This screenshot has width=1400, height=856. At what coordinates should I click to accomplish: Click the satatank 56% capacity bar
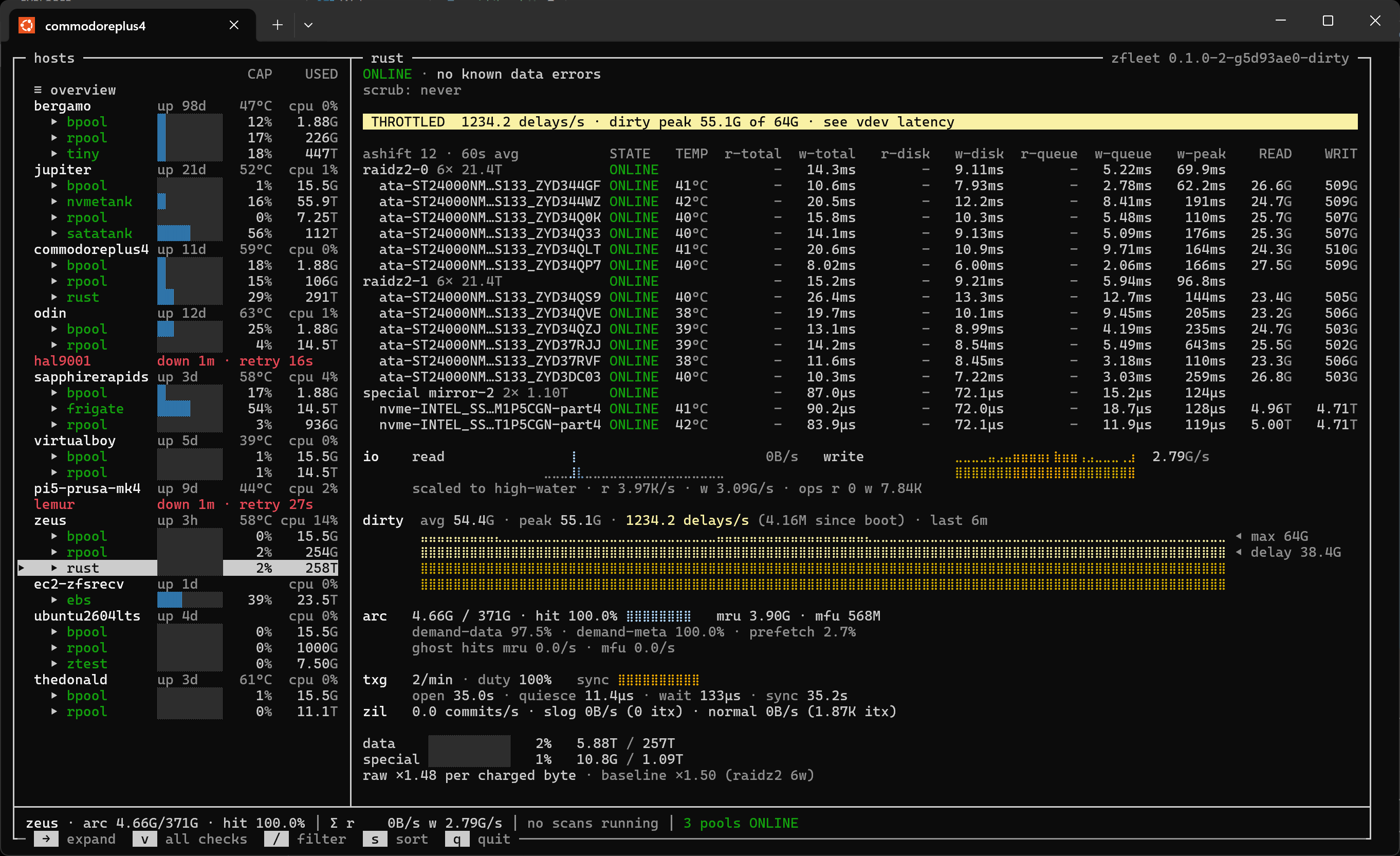click(190, 233)
